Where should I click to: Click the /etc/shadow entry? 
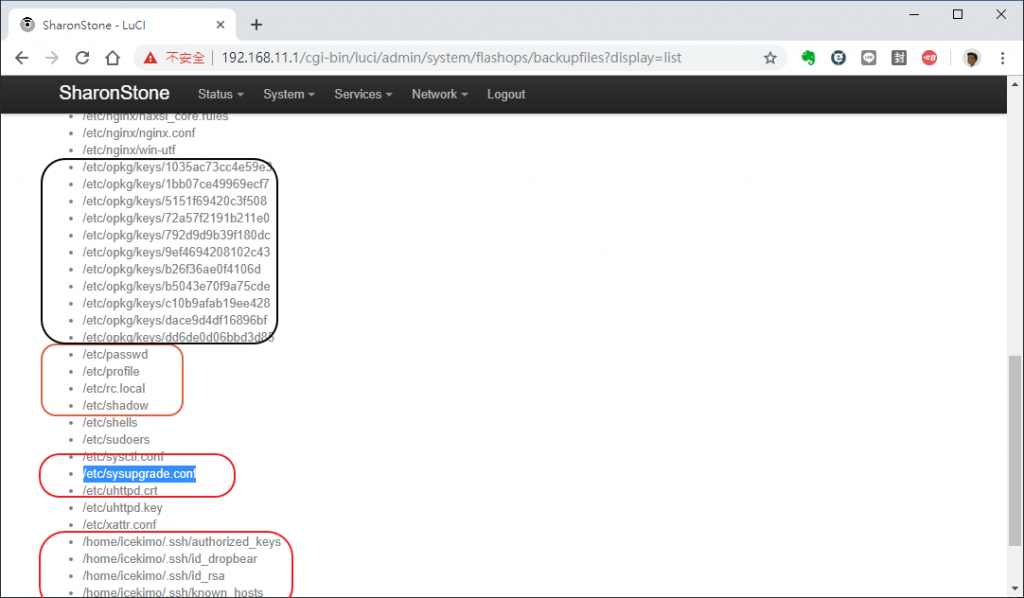click(116, 405)
